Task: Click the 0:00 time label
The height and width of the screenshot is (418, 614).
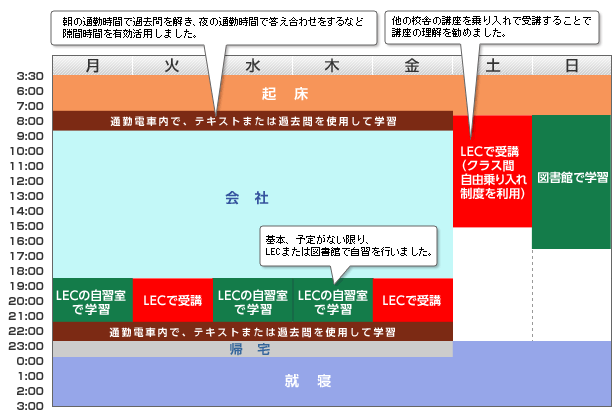Action: click(30, 361)
